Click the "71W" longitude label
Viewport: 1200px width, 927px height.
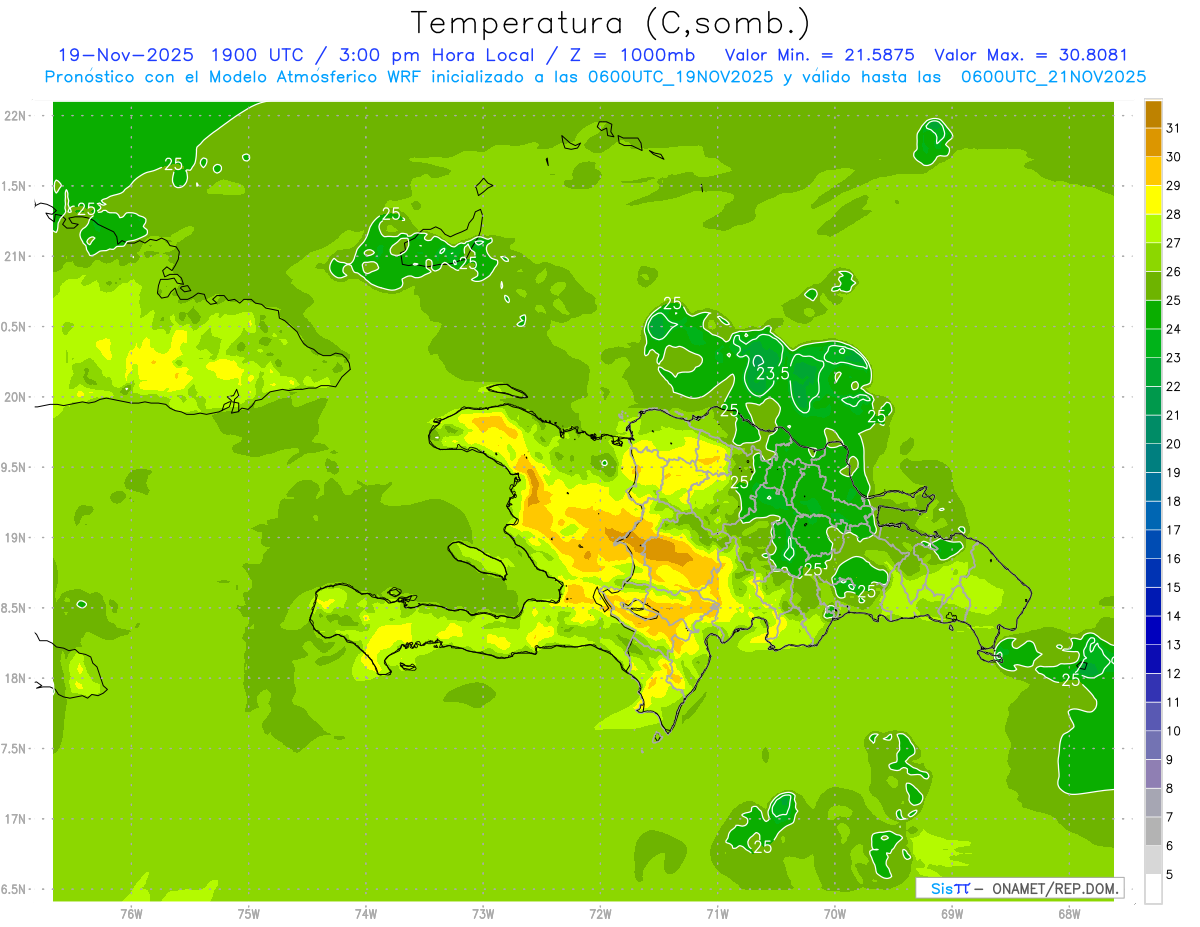pos(717,913)
